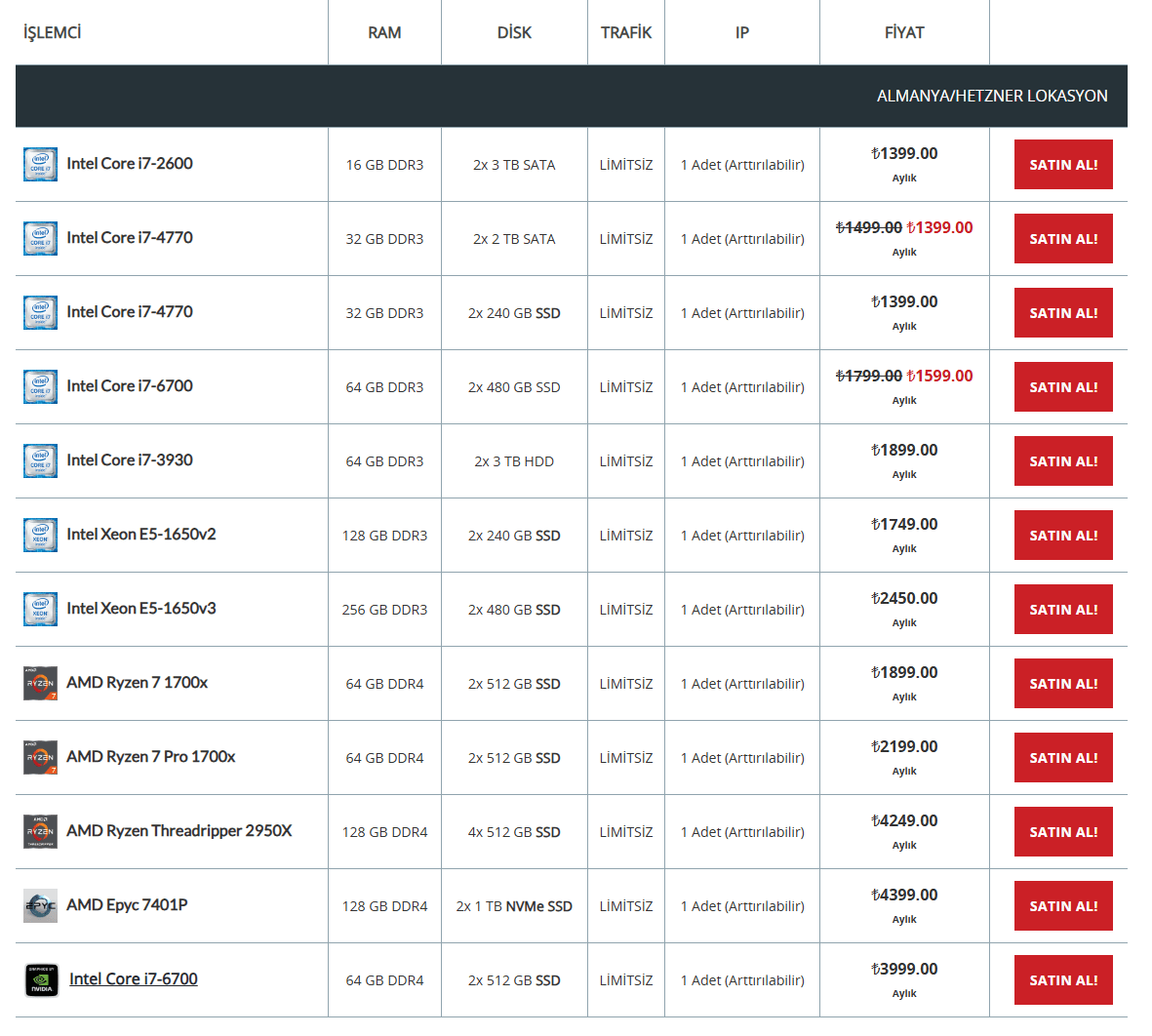Screen dimensions: 1152x1036
Task: Click the Intel Core i7-2600 processor icon
Action: coord(40,164)
